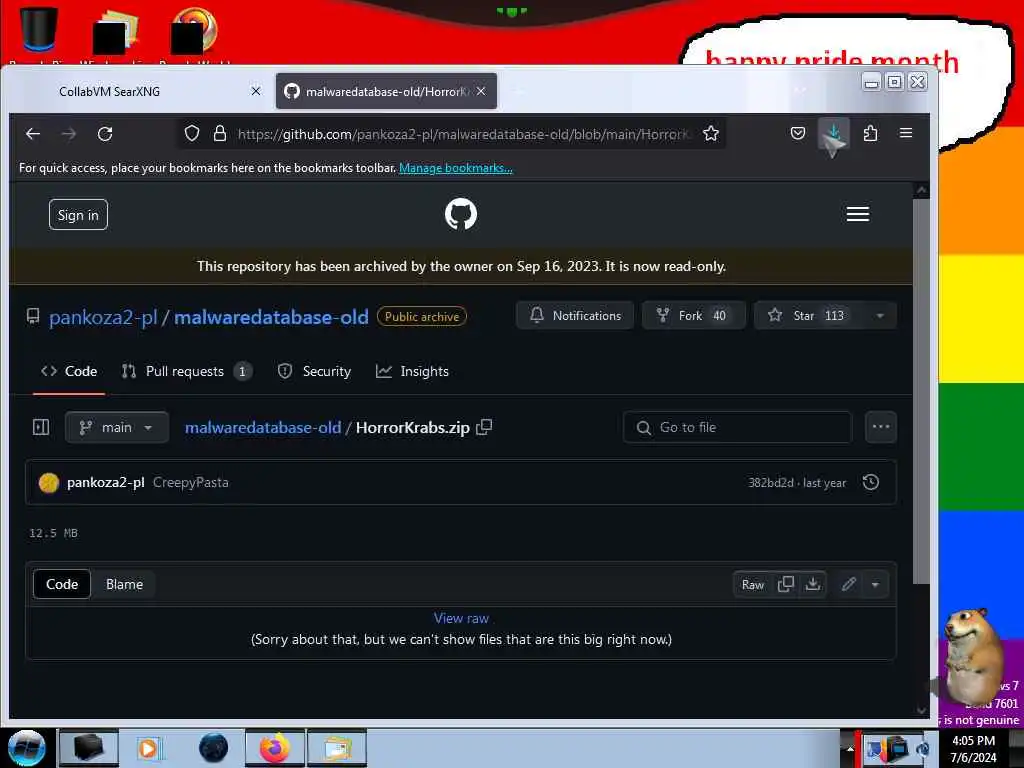Fork the repository with Fork 40
Screen dimensions: 1024x768
point(694,315)
